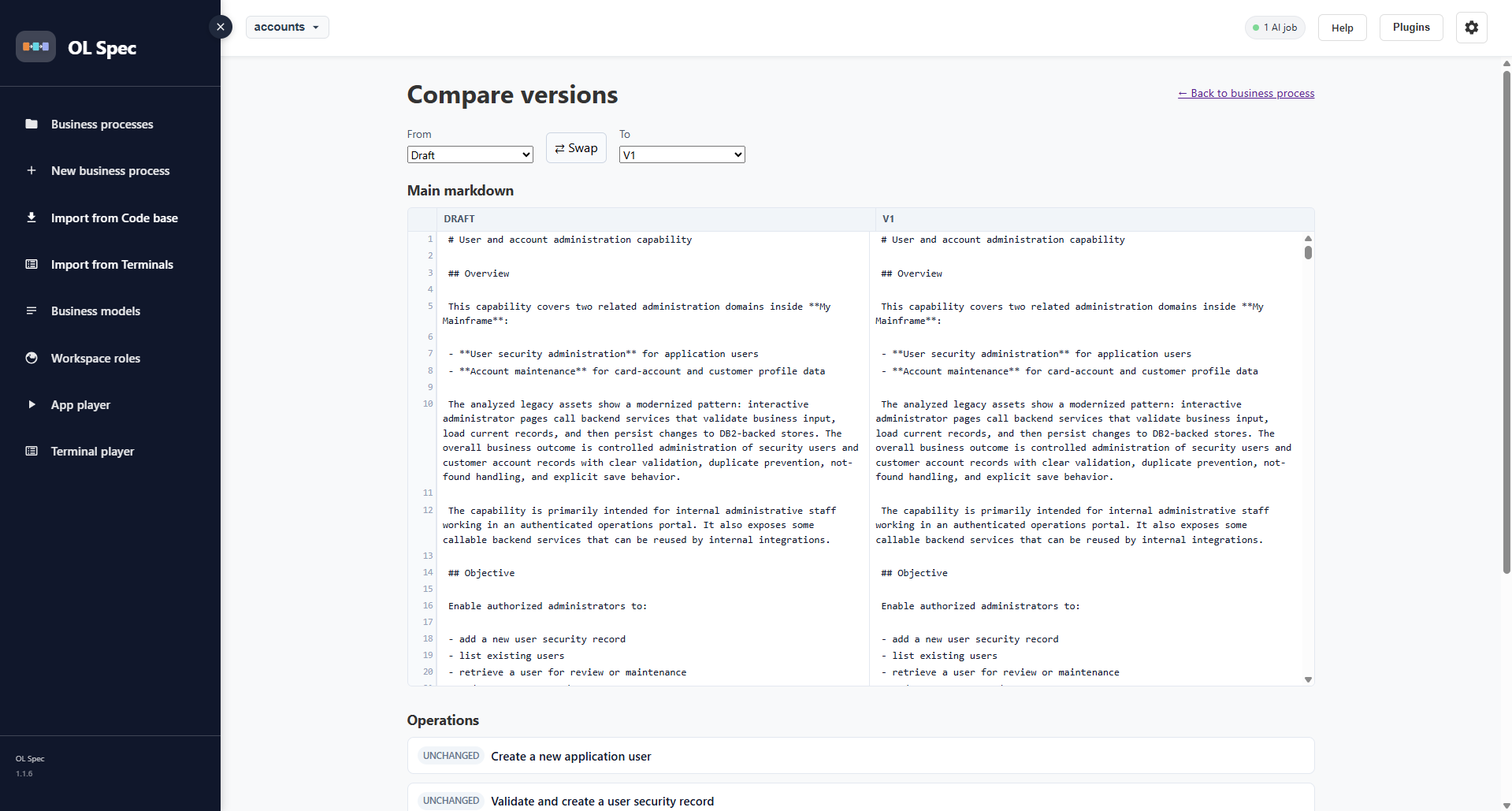Open the To version dropdown

[x=682, y=154]
